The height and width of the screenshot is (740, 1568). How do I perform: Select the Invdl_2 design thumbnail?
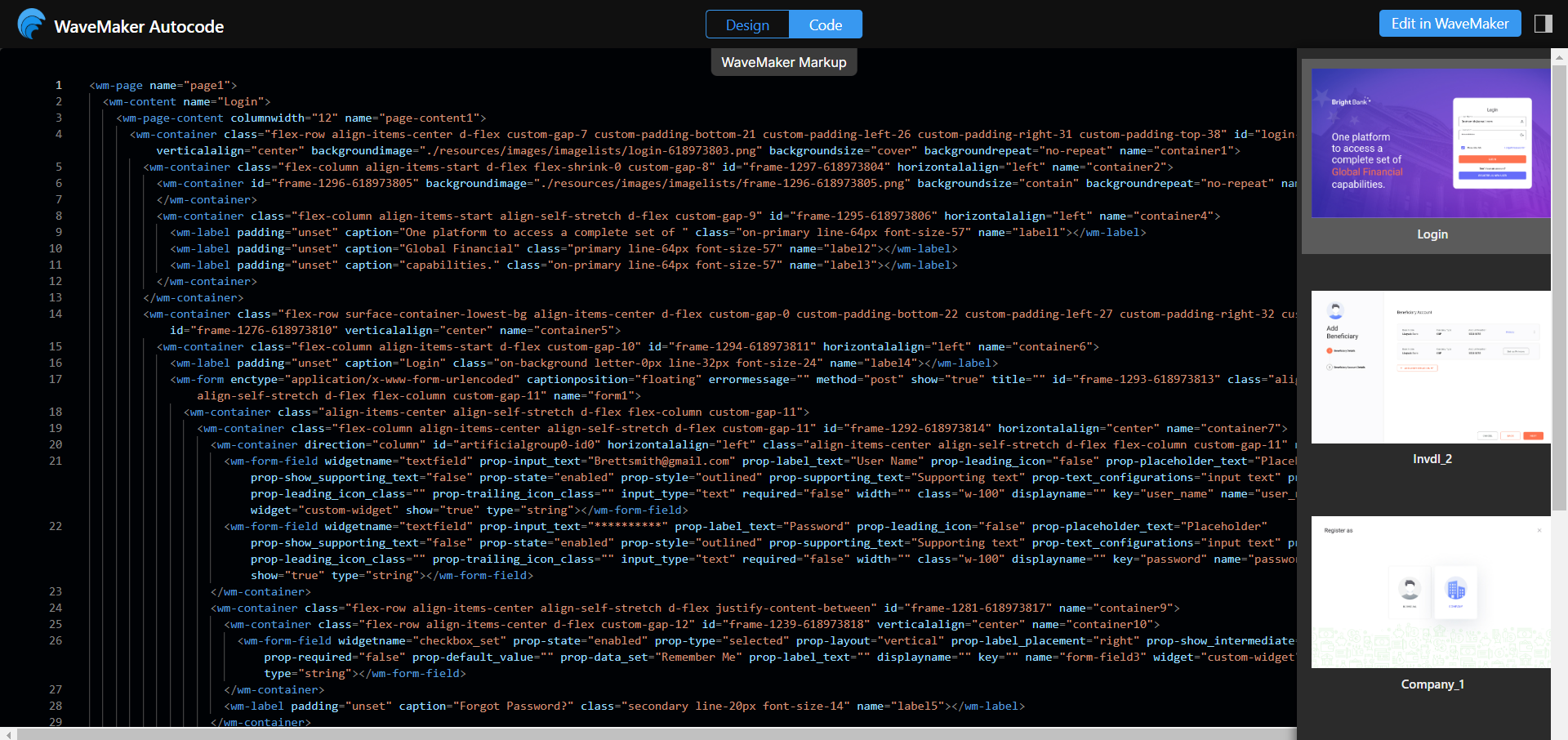[x=1429, y=366]
